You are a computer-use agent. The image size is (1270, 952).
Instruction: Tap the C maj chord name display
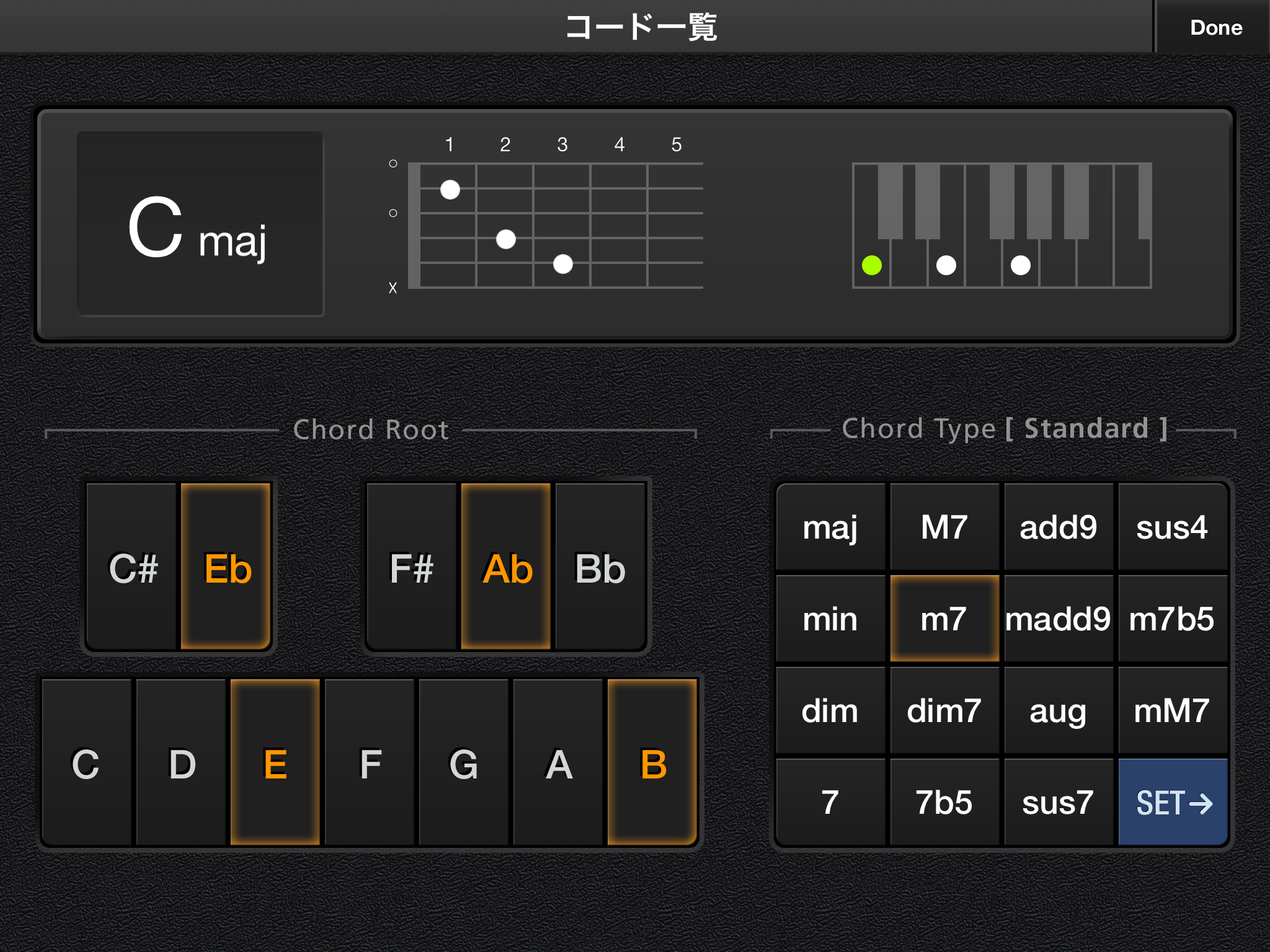200,224
